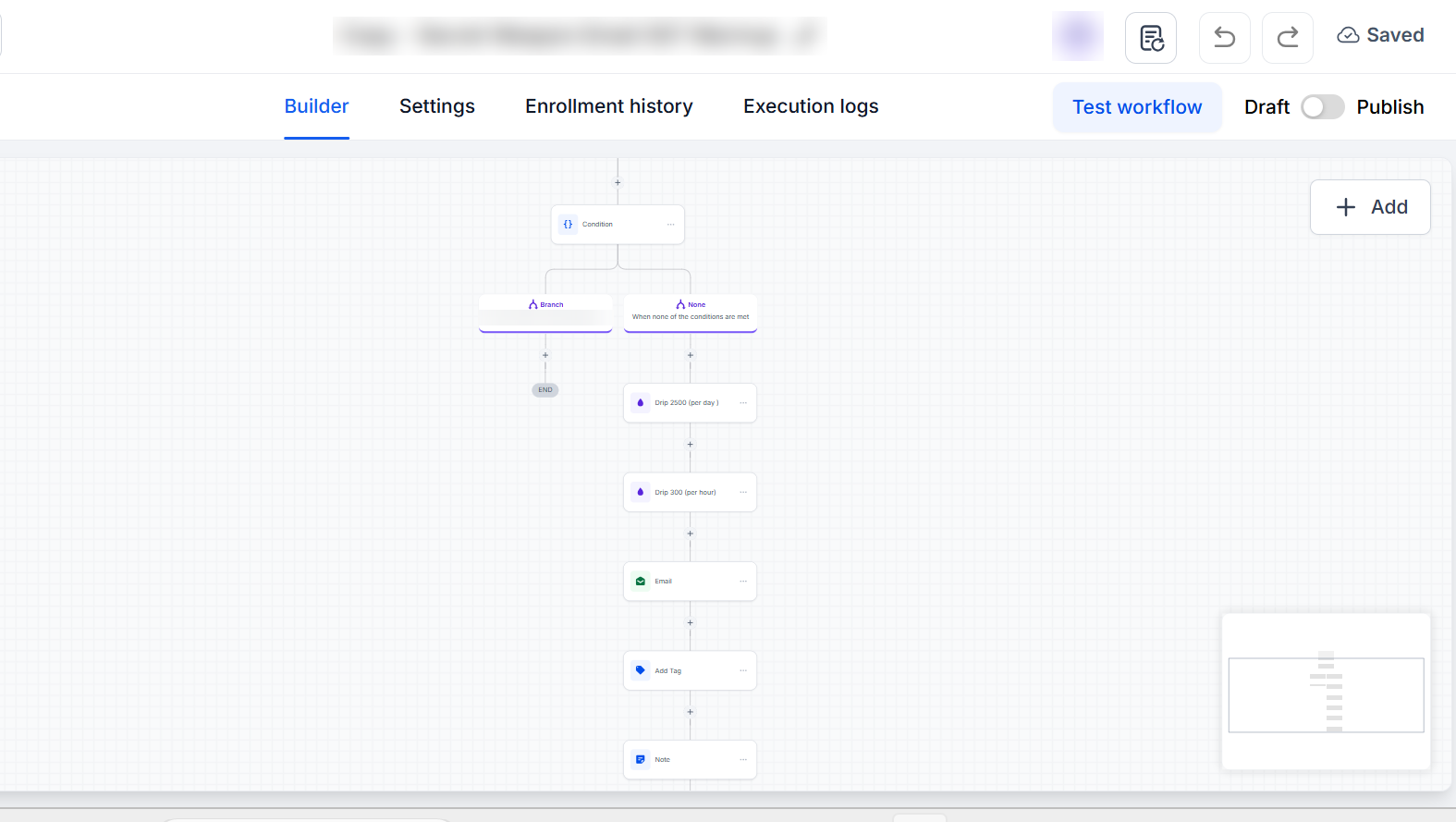Click the Draft label
Viewport: 1456px width, 822px height.
coord(1266,107)
